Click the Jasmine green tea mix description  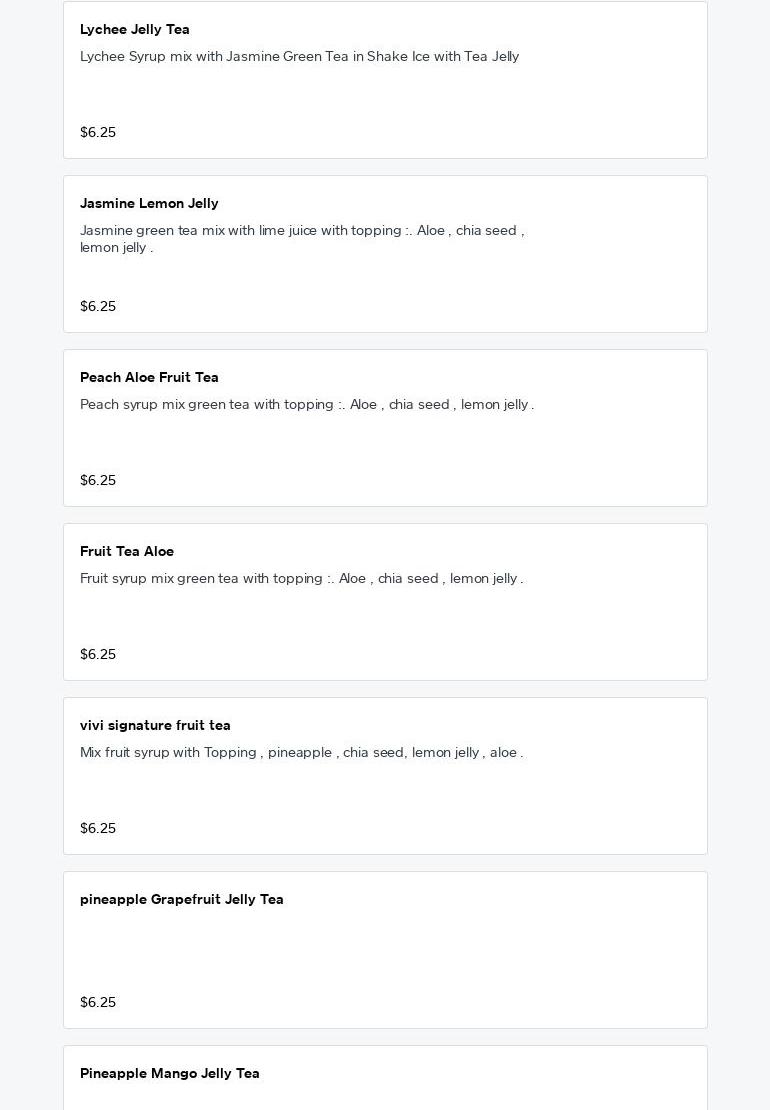(x=301, y=239)
